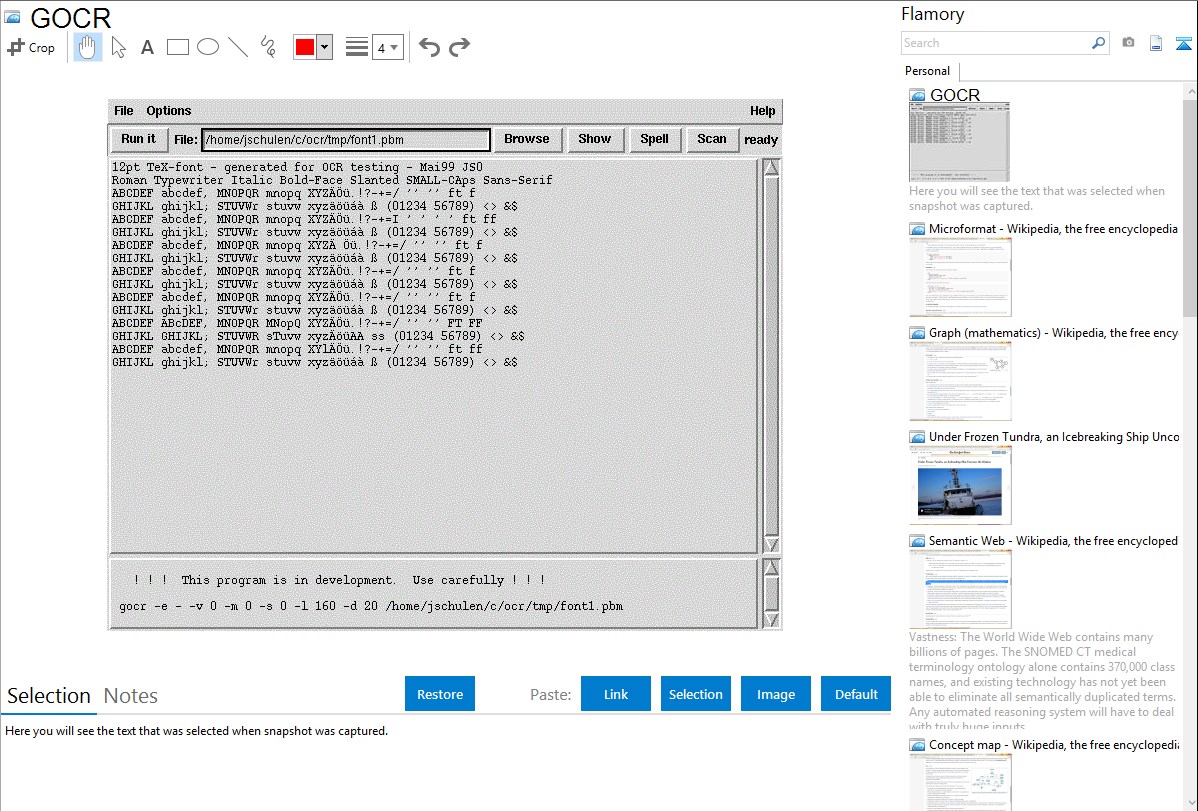Activate the hand pan tool
The height and width of the screenshot is (811, 1198).
click(88, 47)
